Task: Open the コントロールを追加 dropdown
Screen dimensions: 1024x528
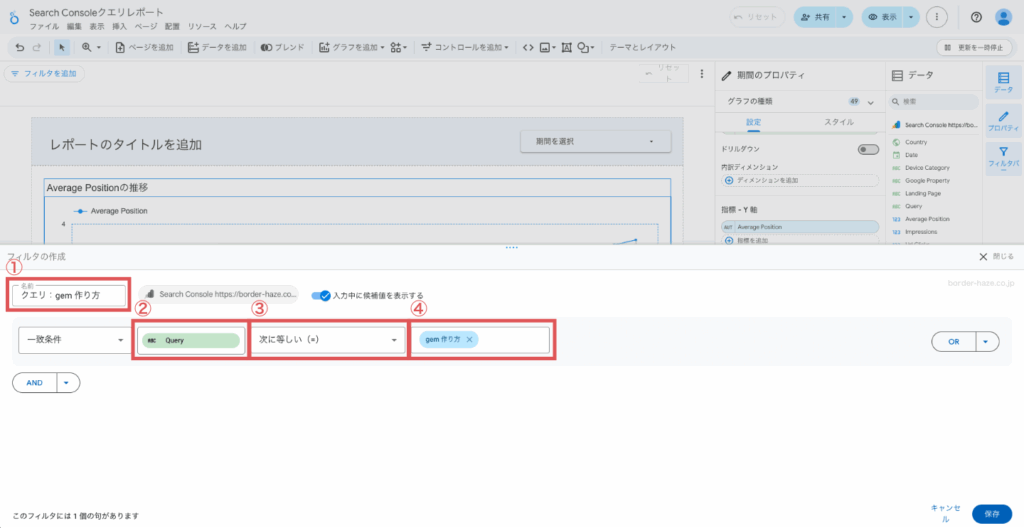Action: (465, 47)
